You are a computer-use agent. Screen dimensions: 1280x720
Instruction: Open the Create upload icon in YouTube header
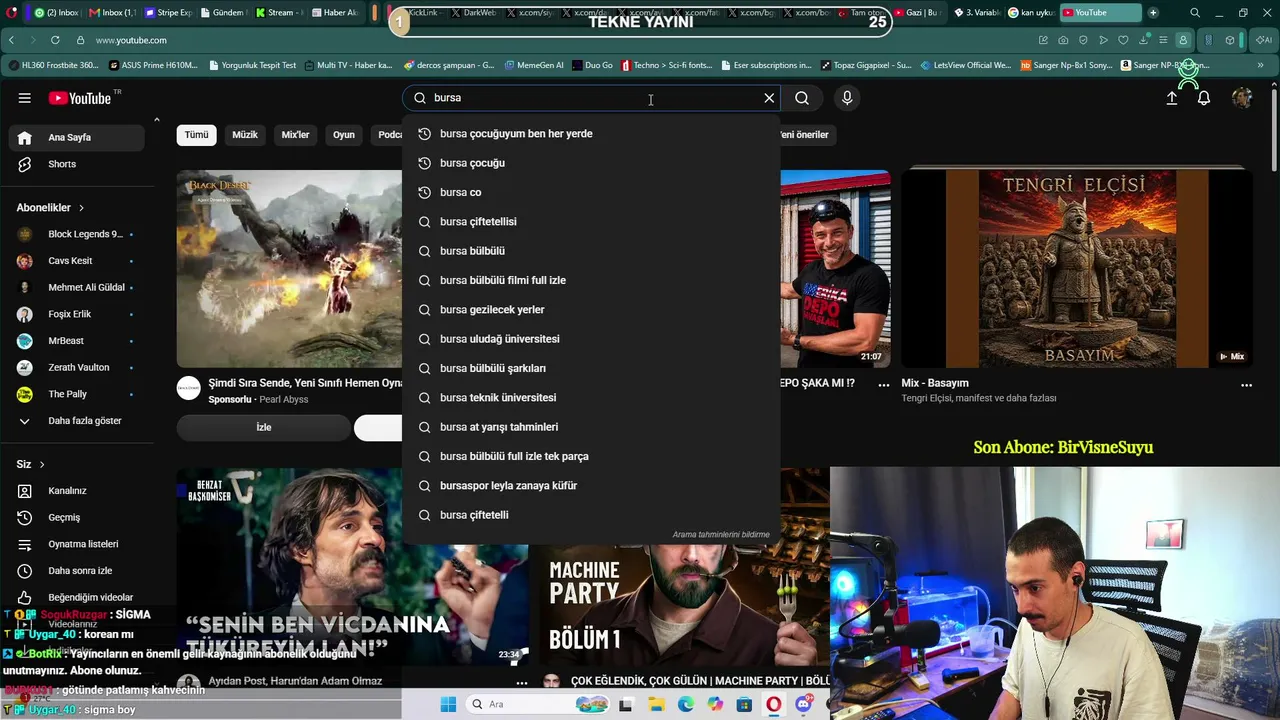pos(1172,98)
